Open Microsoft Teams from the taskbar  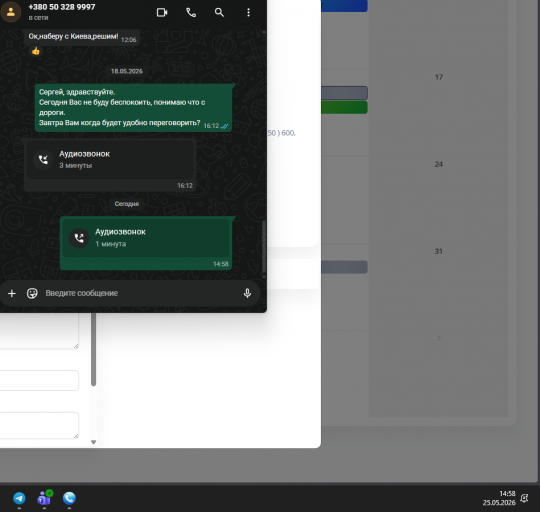click(x=44, y=498)
